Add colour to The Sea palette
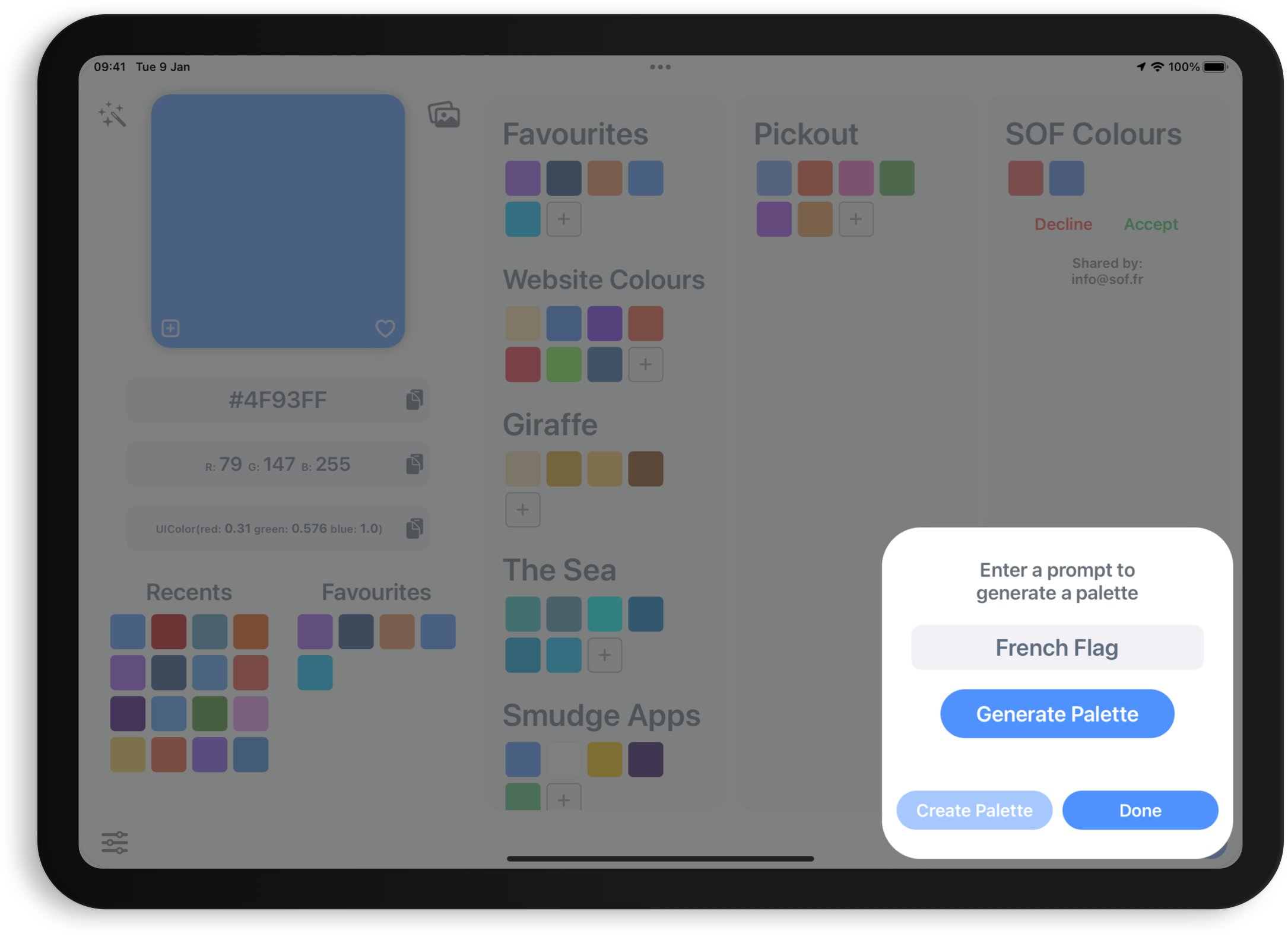1288x937 pixels. (605, 655)
